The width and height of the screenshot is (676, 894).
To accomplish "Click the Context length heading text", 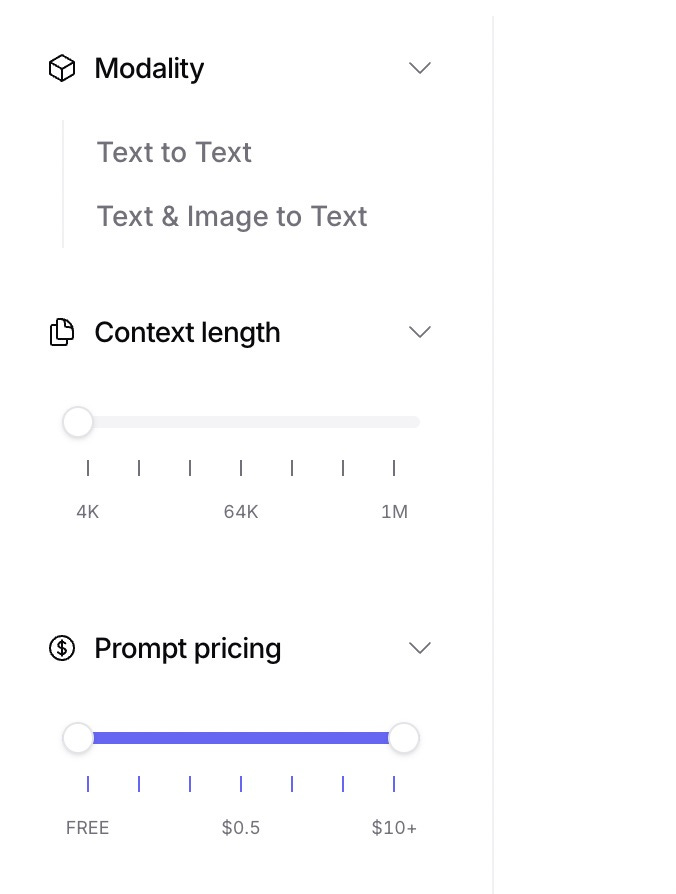I will [x=187, y=332].
